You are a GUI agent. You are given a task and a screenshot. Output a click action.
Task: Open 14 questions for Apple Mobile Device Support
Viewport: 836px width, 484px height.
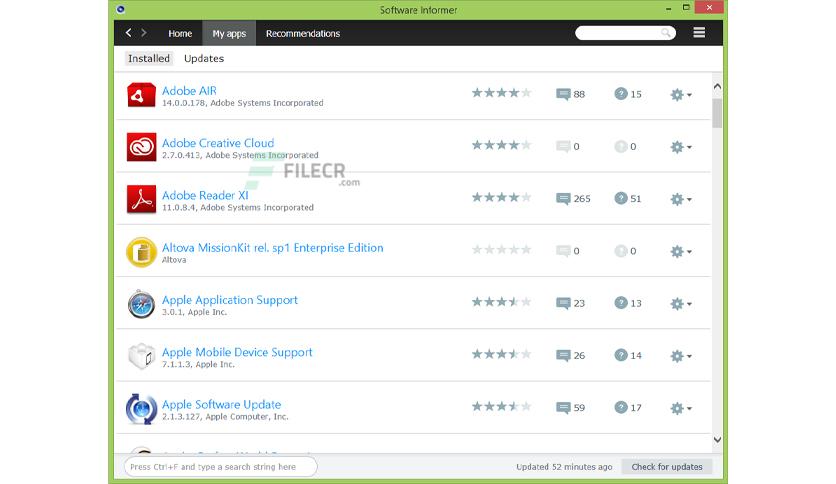pos(628,355)
